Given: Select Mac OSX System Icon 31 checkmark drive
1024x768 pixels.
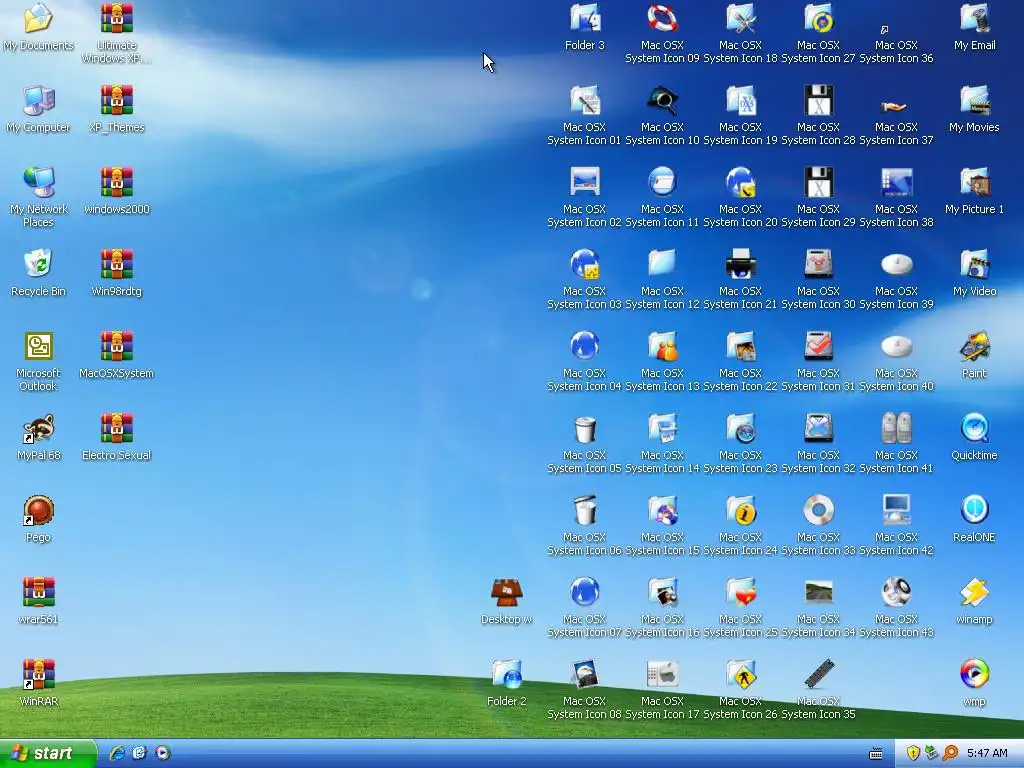Looking at the screenshot, I should [818, 346].
